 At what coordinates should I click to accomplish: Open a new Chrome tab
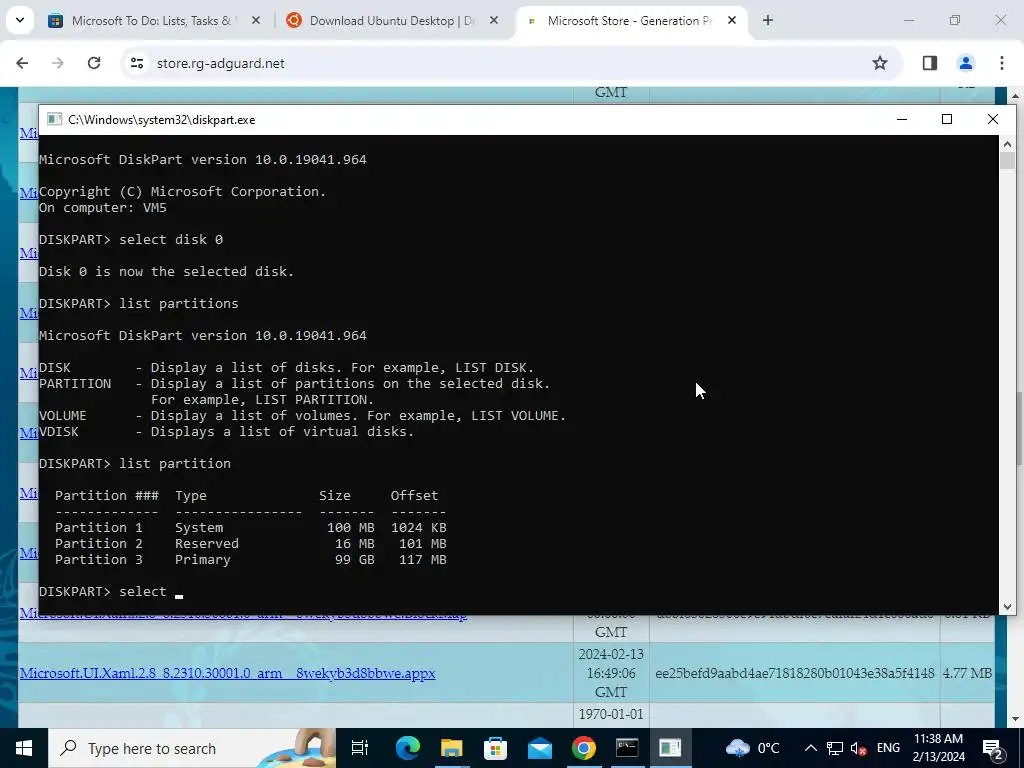[x=768, y=20]
